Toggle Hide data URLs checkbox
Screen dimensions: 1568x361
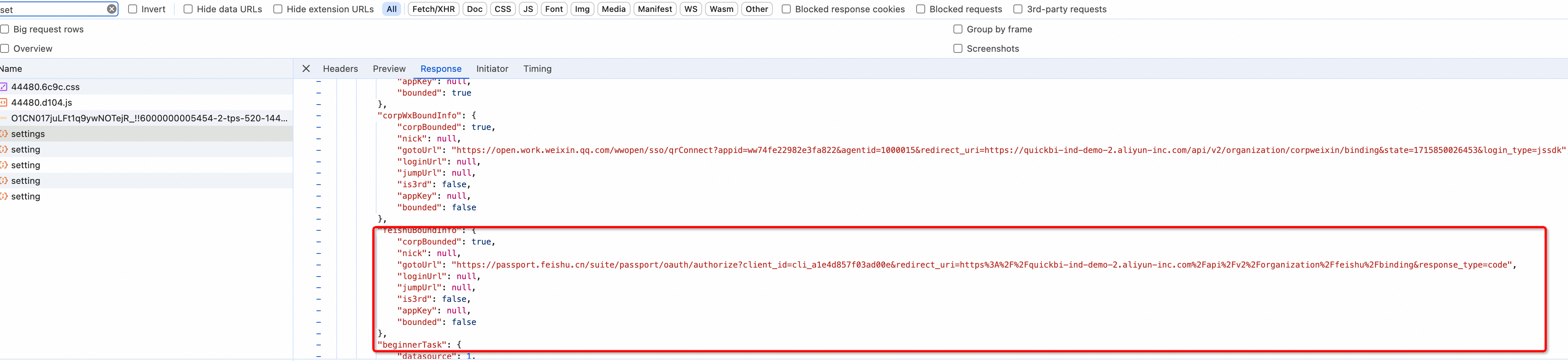(188, 9)
